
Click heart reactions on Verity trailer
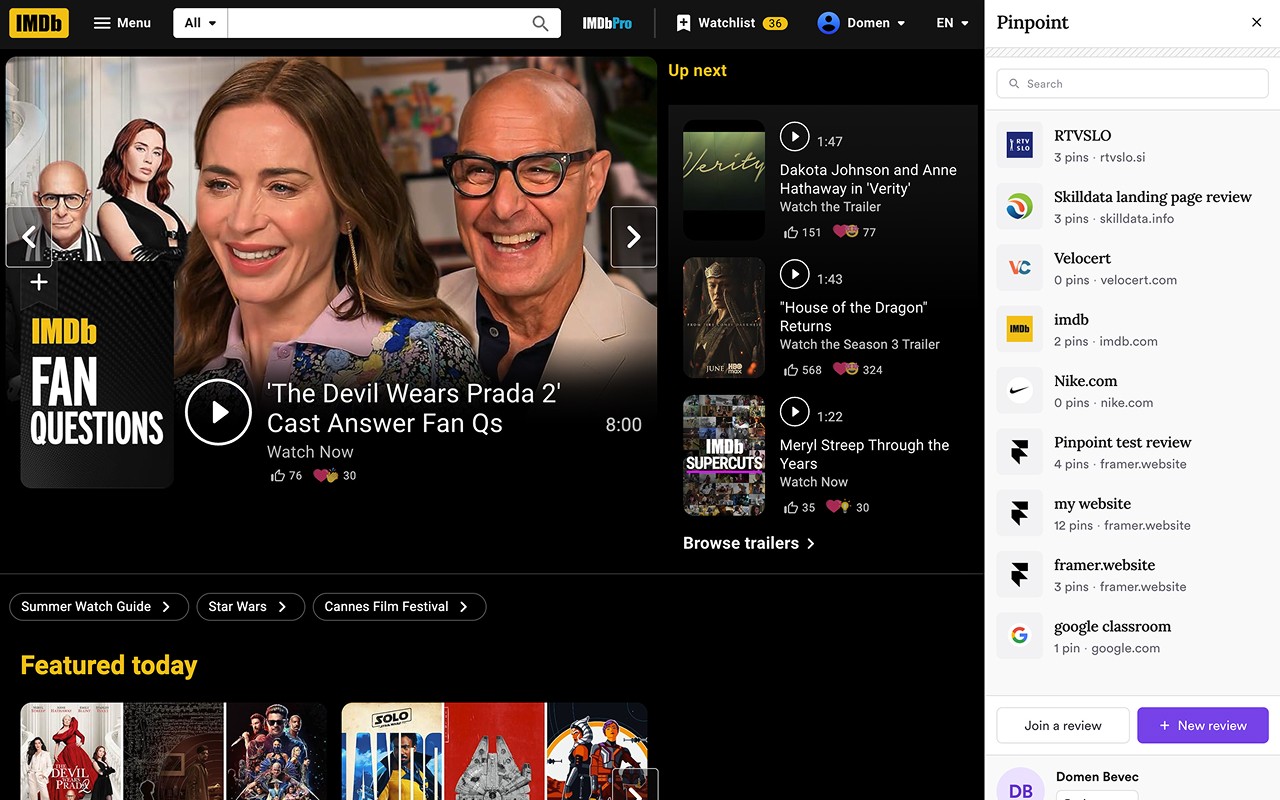pyautogui.click(x=855, y=232)
